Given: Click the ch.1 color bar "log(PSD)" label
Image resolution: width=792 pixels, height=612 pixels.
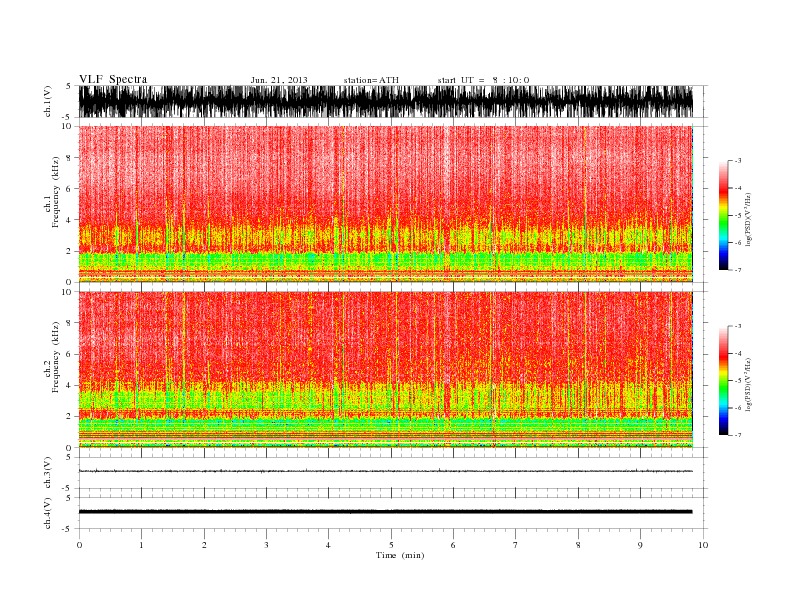Looking at the screenshot, I should tap(749, 219).
